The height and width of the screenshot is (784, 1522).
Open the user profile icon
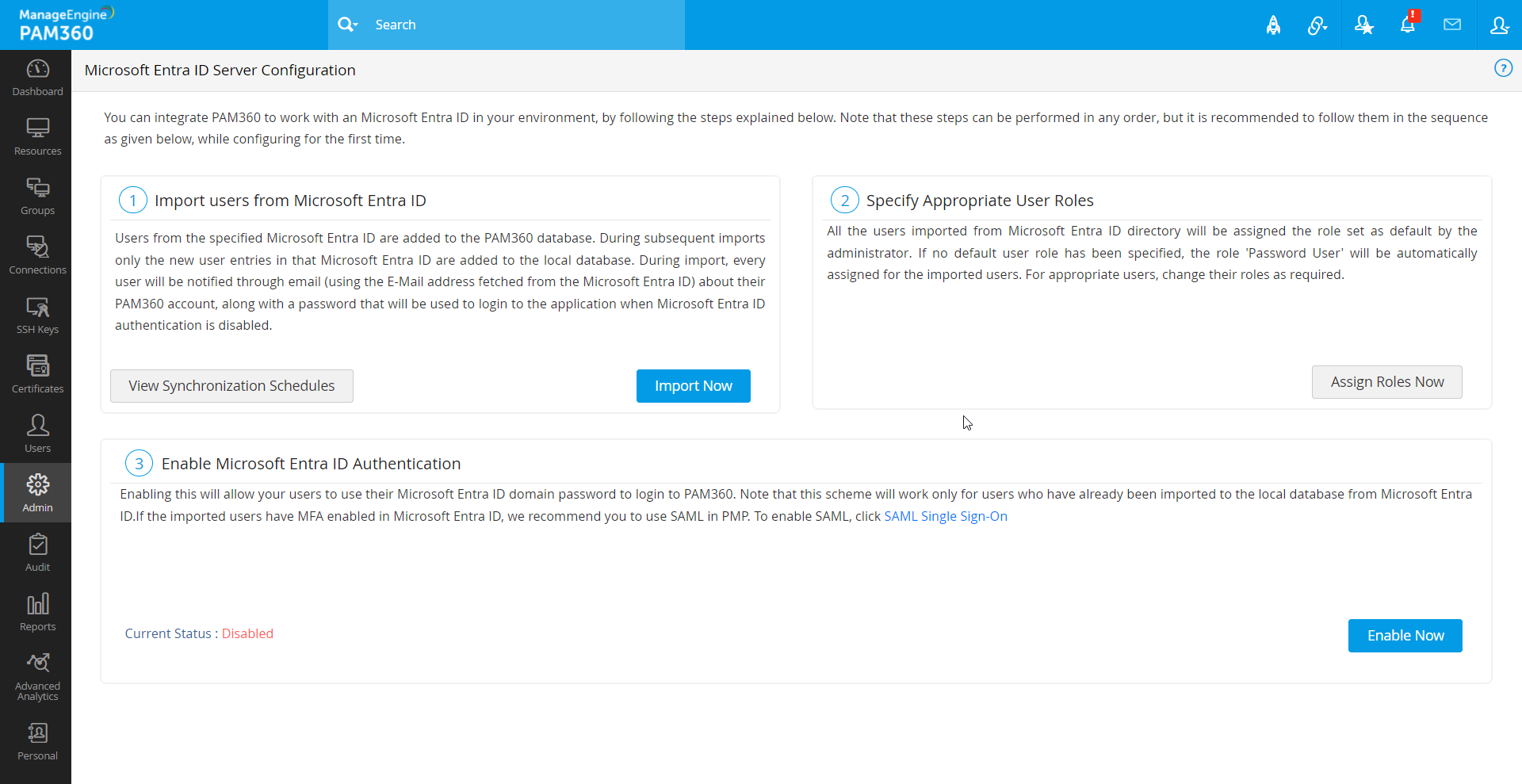click(1499, 25)
